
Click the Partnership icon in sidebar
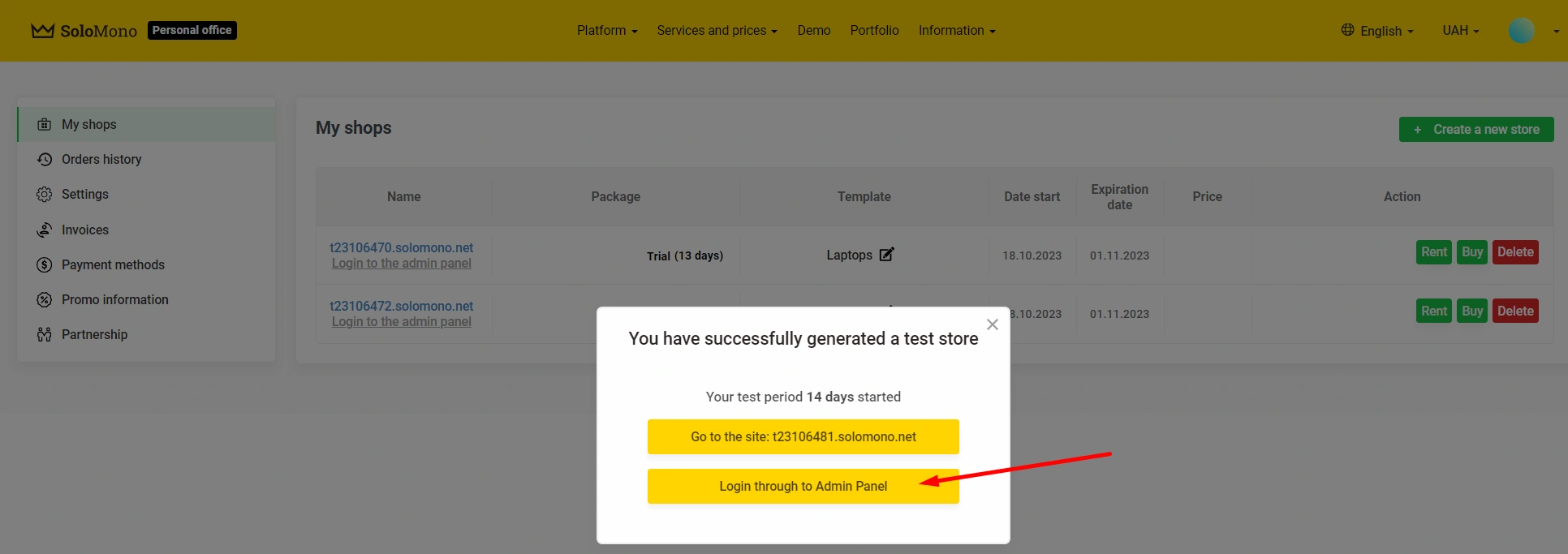tap(45, 335)
